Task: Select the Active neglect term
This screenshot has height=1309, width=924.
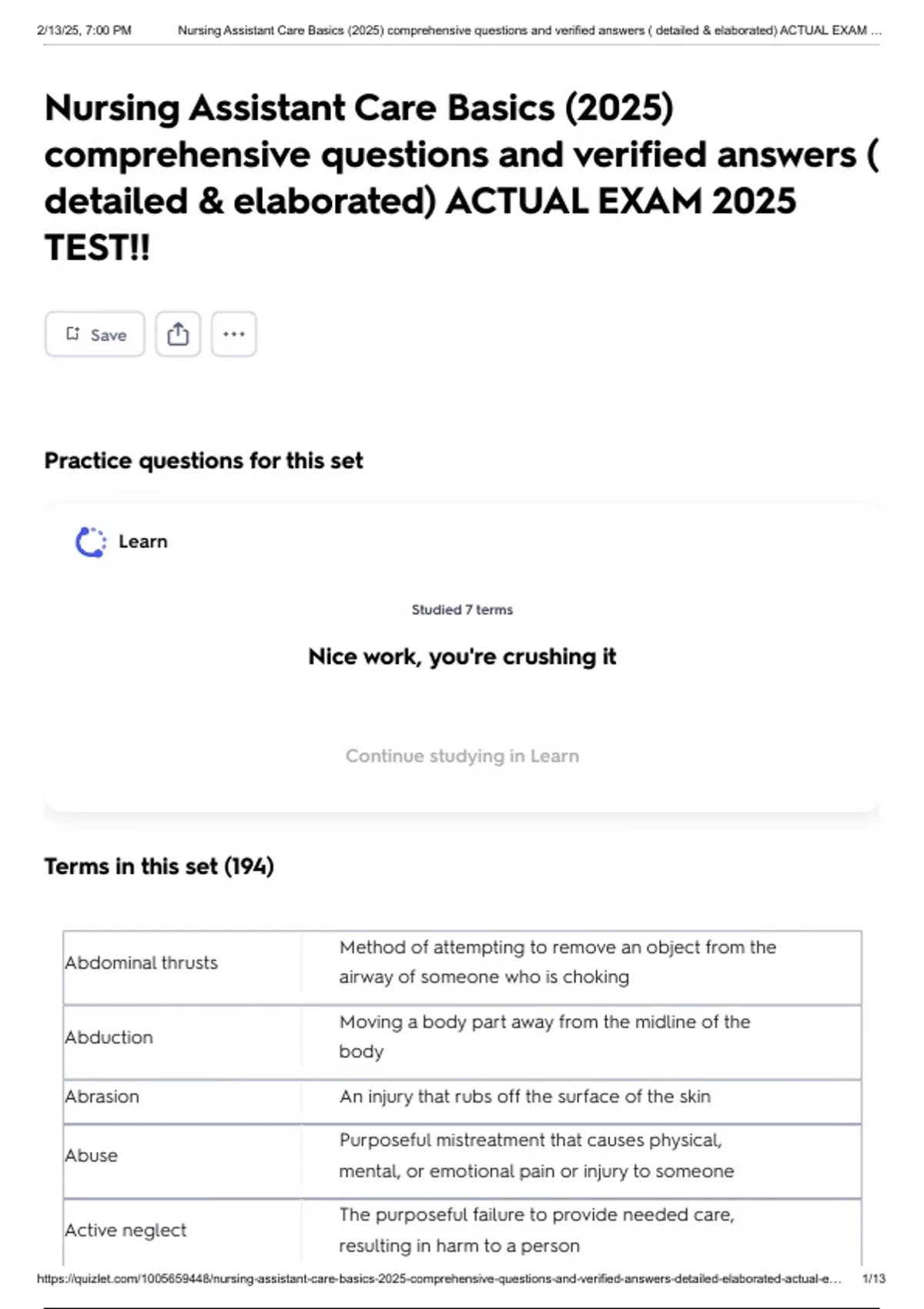Action: tap(126, 1230)
